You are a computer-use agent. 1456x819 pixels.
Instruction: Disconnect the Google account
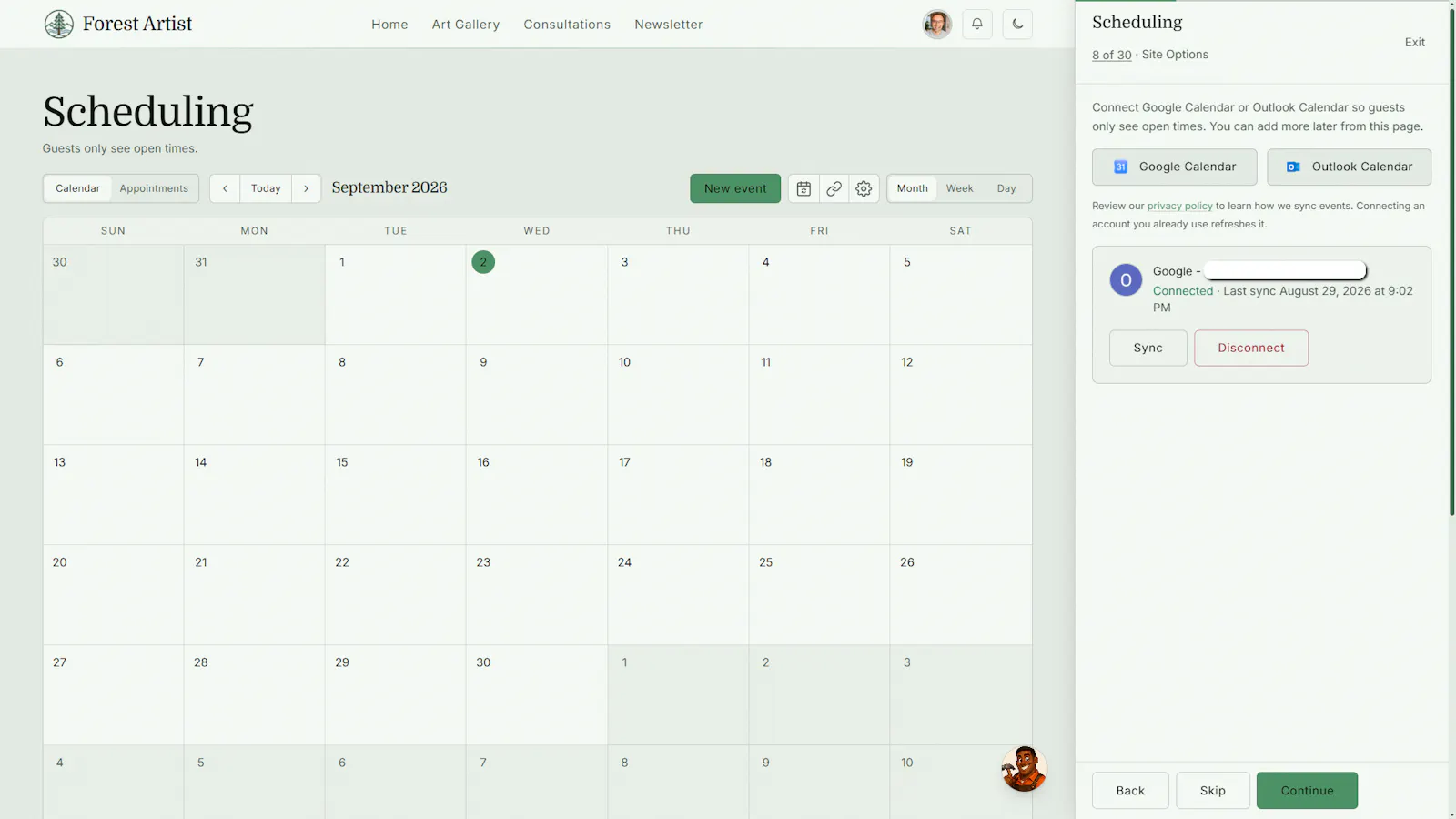tap(1251, 348)
